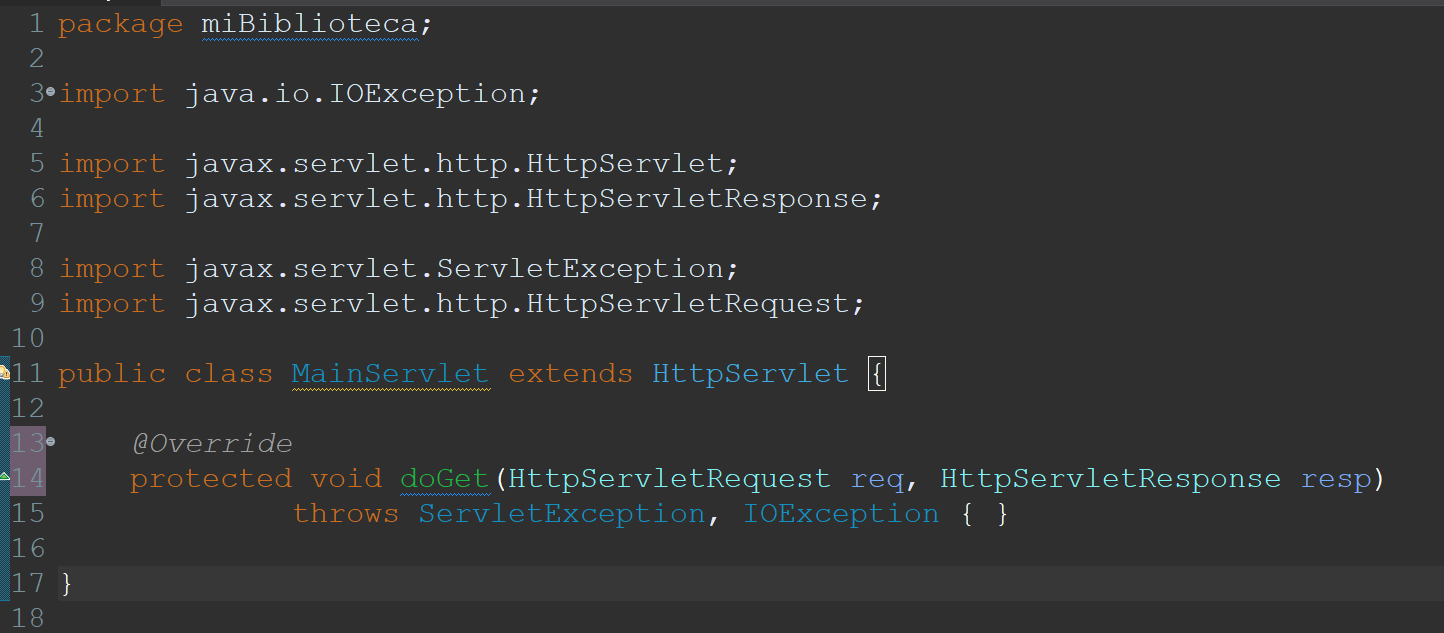Click line number 18 in the gutter

[x=29, y=618]
